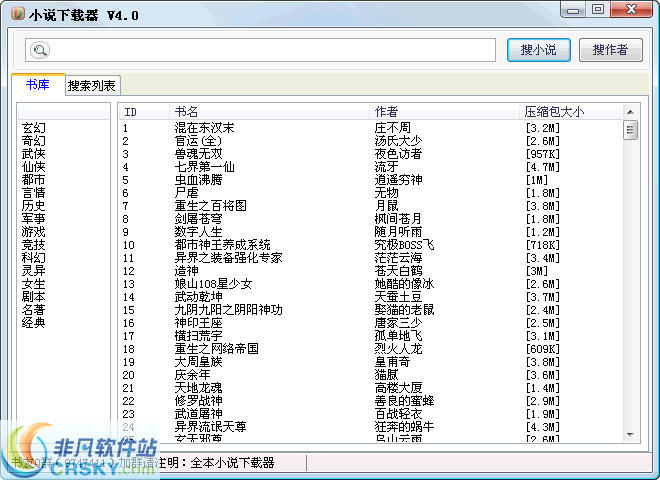Click author name 天蚕土豆
The image size is (660, 480).
(398, 297)
